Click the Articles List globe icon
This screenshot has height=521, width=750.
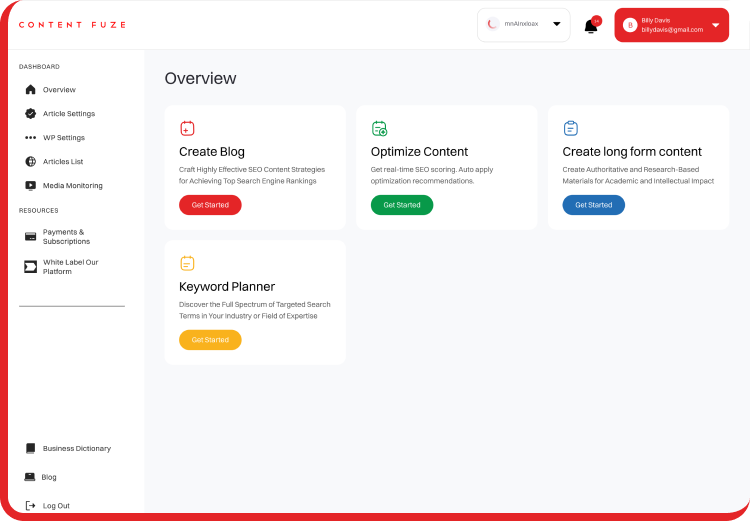point(31,162)
